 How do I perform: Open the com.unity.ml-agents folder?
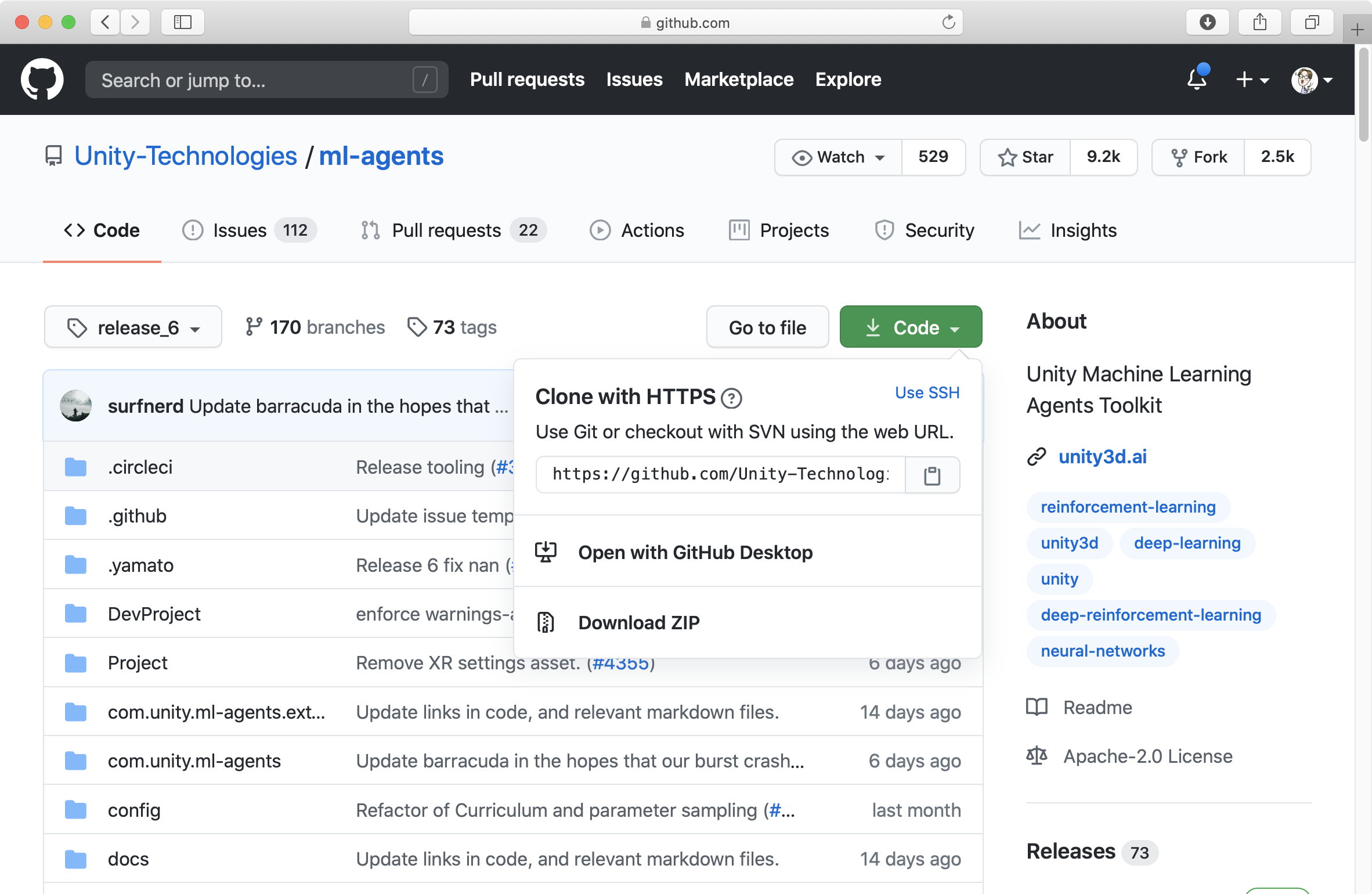(x=194, y=760)
